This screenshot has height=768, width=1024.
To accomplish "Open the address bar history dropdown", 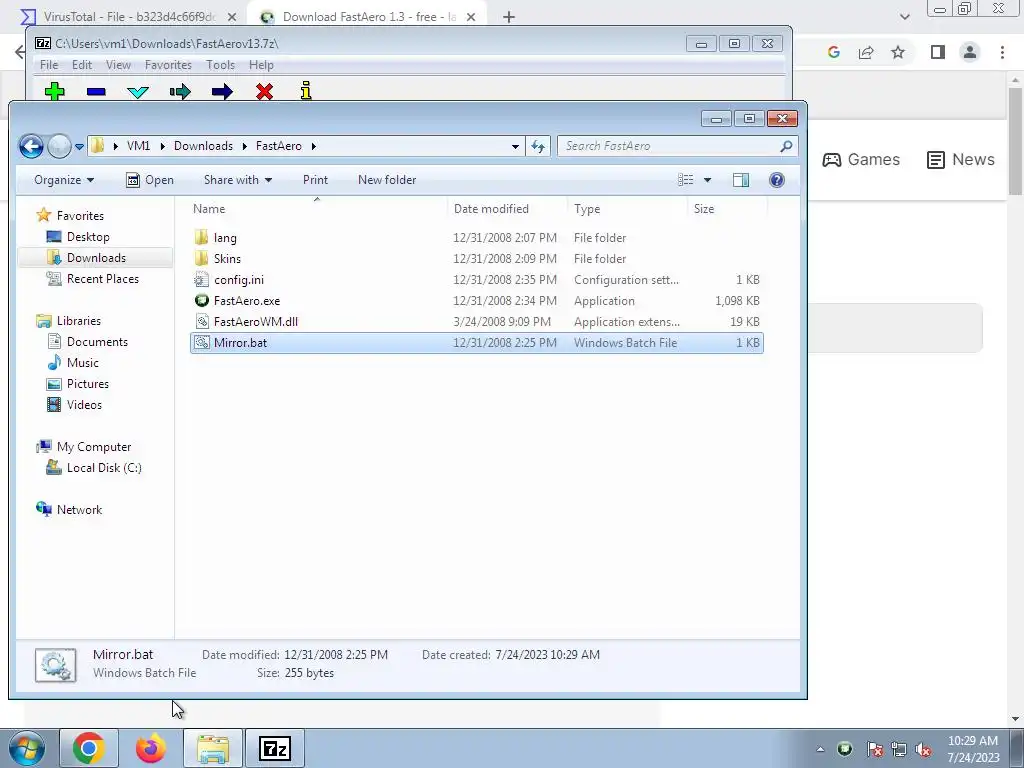I will pyautogui.click(x=515, y=146).
